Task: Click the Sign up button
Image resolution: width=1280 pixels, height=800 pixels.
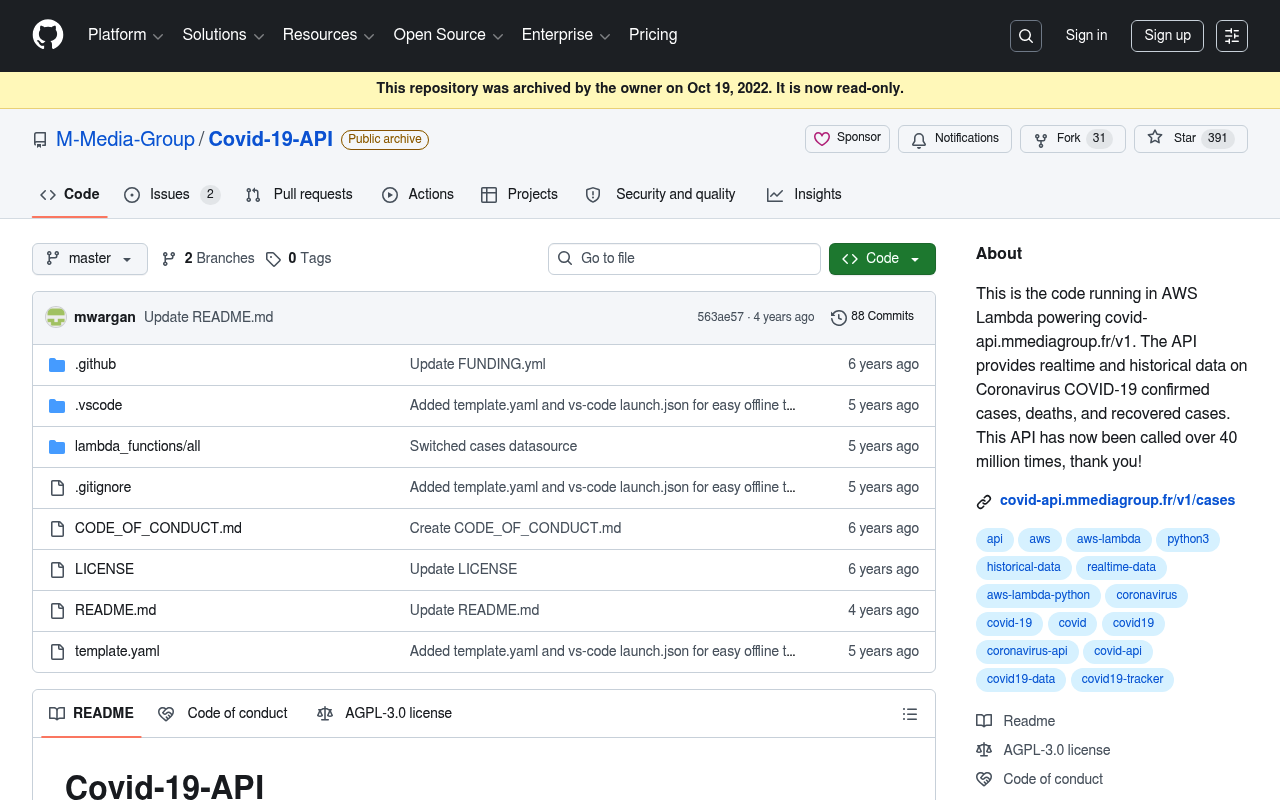Action: coord(1167,36)
